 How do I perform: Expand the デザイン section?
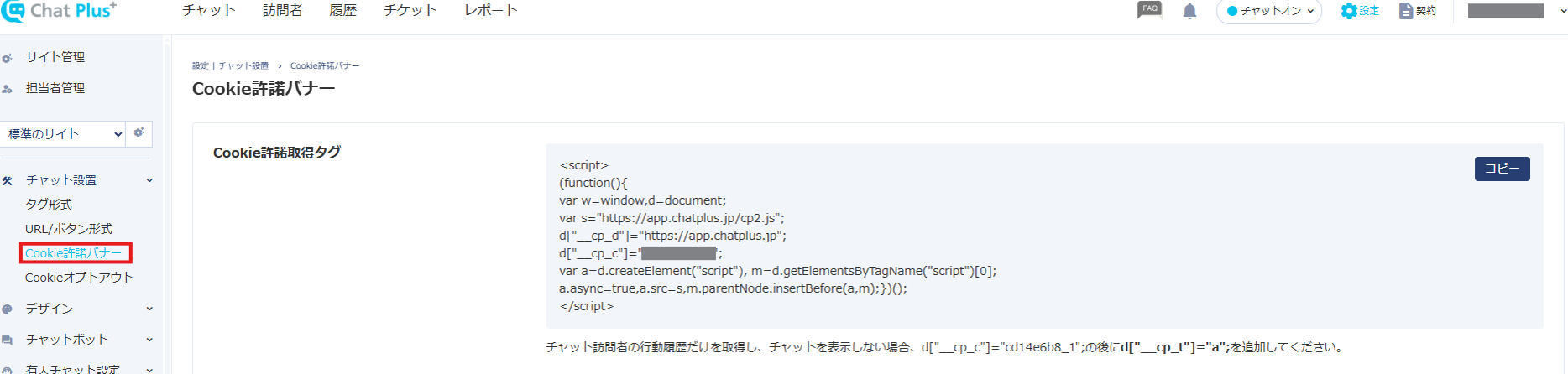(149, 309)
